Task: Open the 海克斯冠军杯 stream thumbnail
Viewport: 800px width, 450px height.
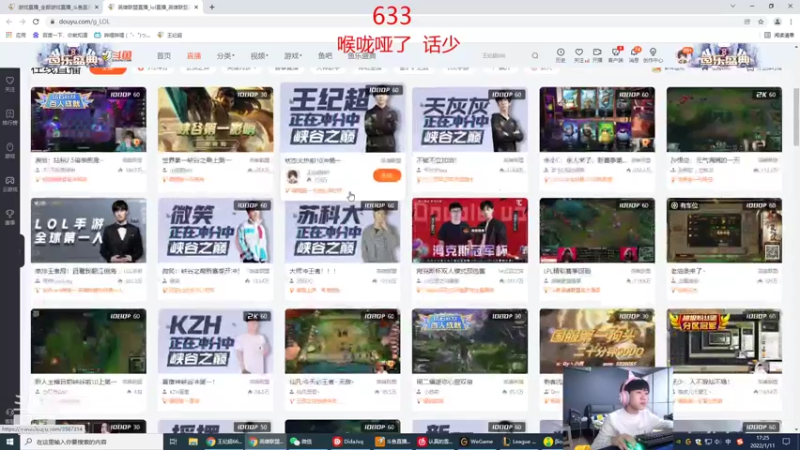Action: point(470,231)
